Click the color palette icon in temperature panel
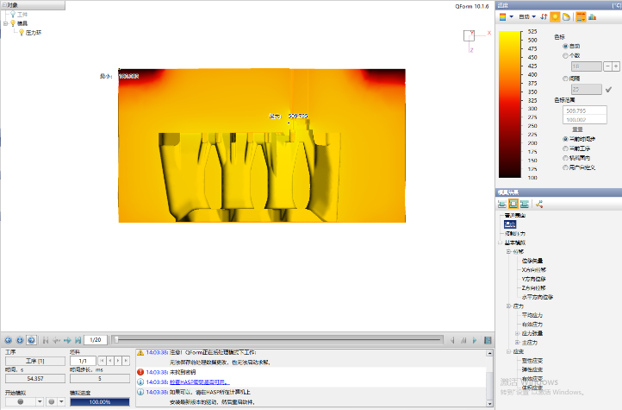Viewport: 622px width, 410px height. click(504, 17)
